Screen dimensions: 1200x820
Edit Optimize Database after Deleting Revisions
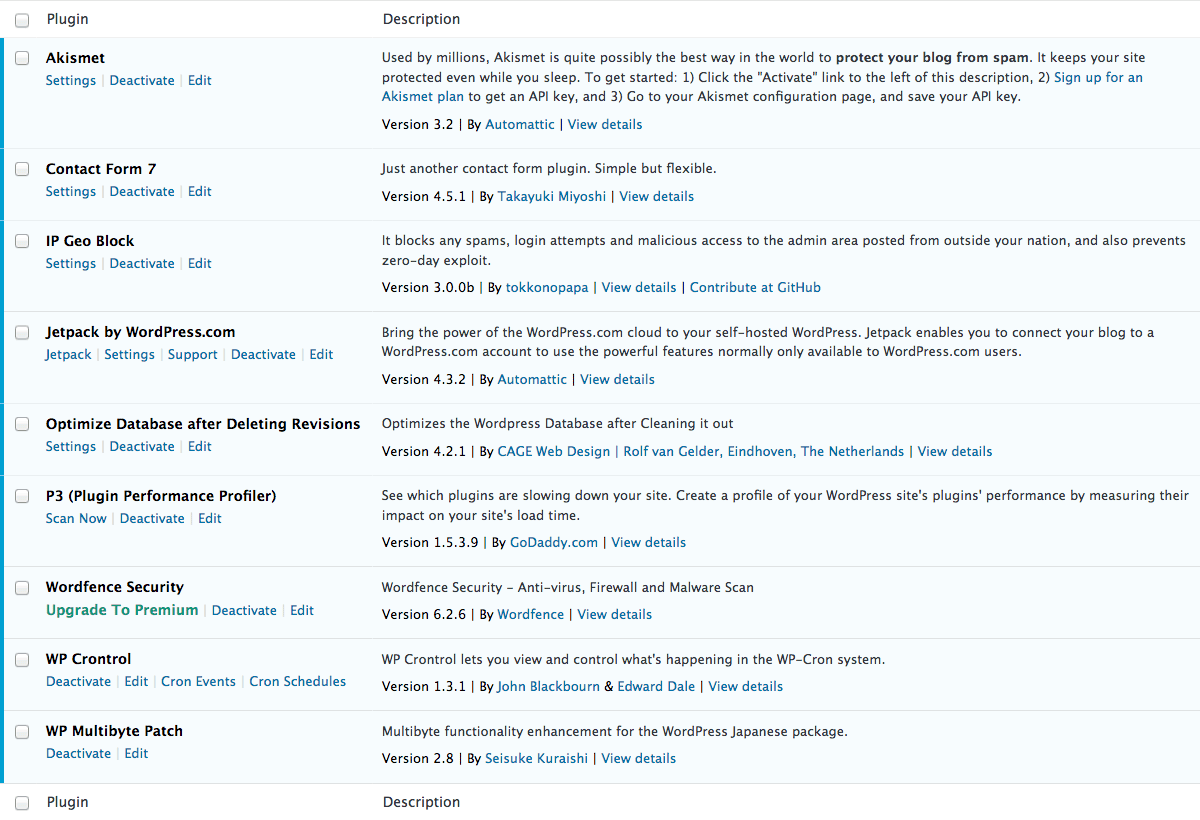point(200,446)
